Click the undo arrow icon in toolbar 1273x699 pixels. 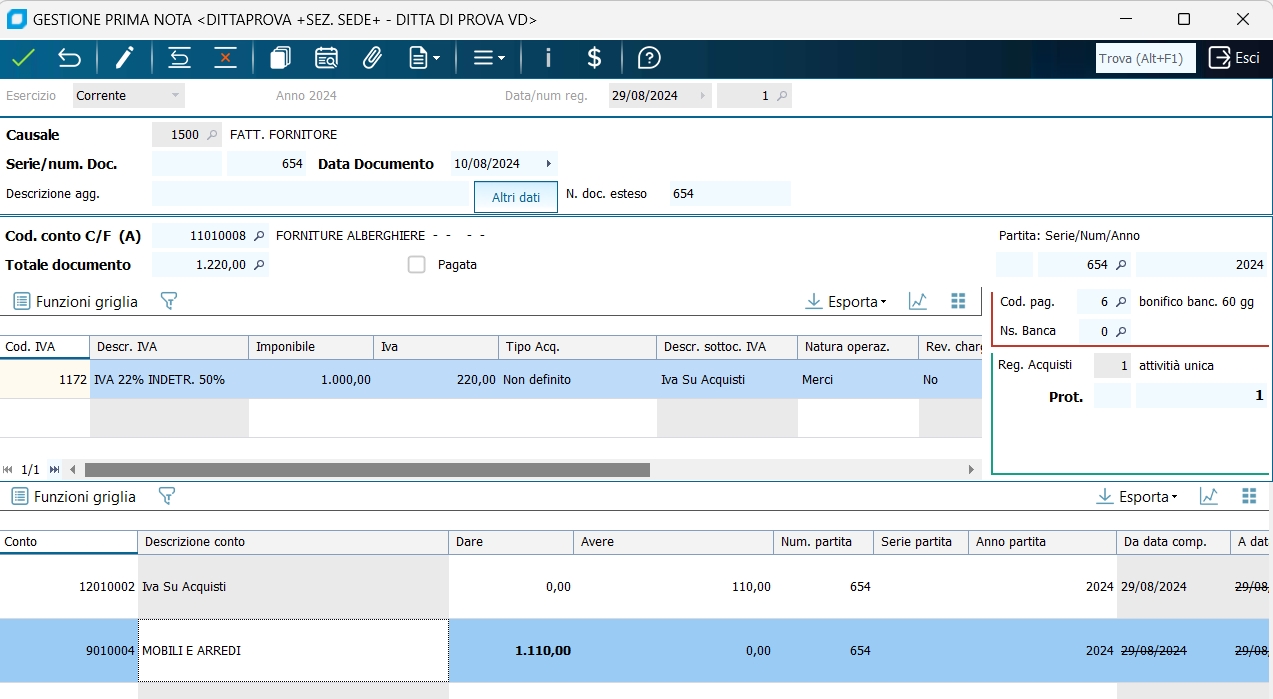pyautogui.click(x=69, y=58)
